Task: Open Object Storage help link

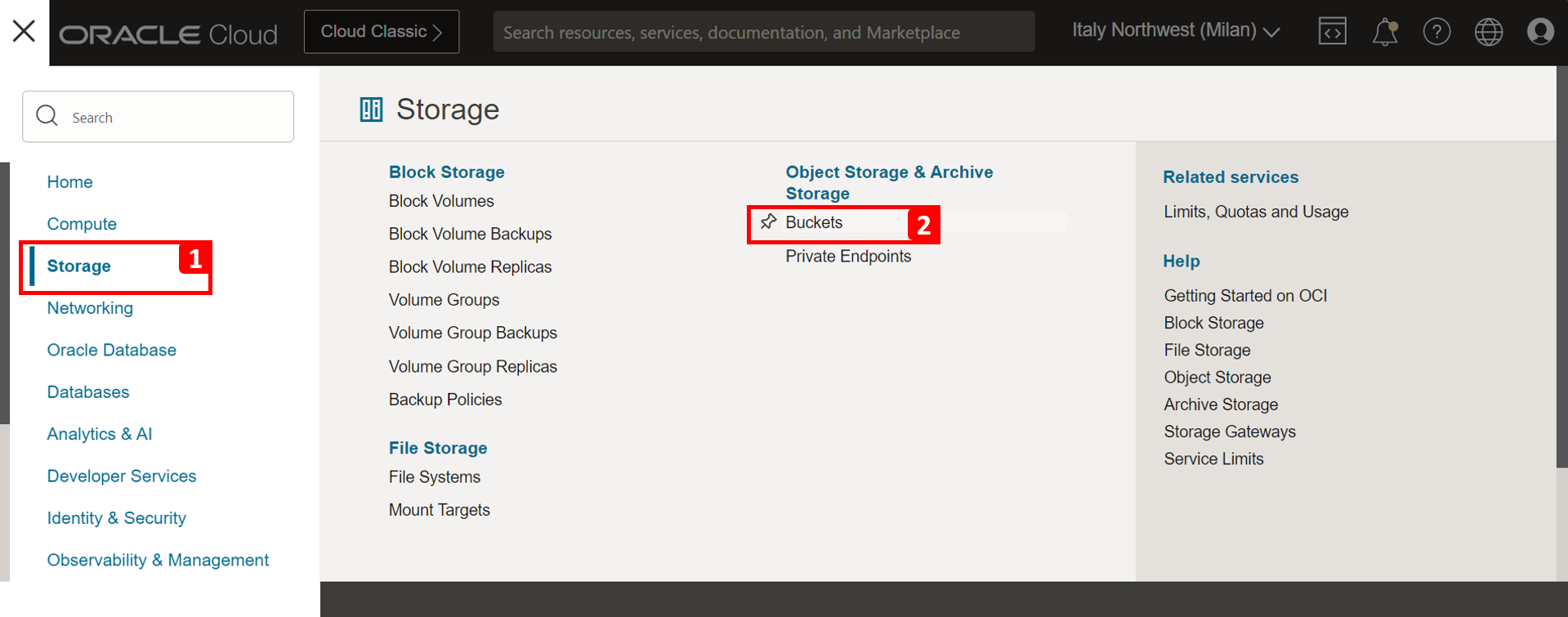Action: pyautogui.click(x=1217, y=378)
